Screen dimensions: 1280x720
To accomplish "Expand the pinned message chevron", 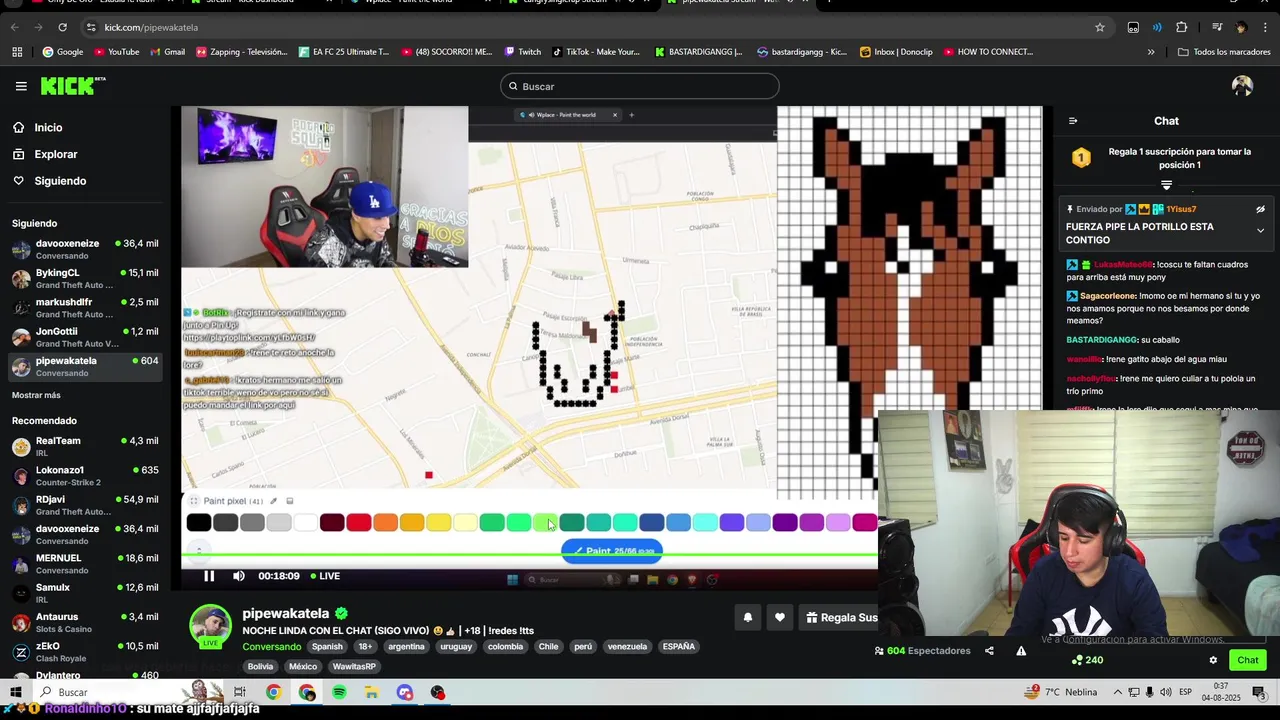I will 1260,231.
